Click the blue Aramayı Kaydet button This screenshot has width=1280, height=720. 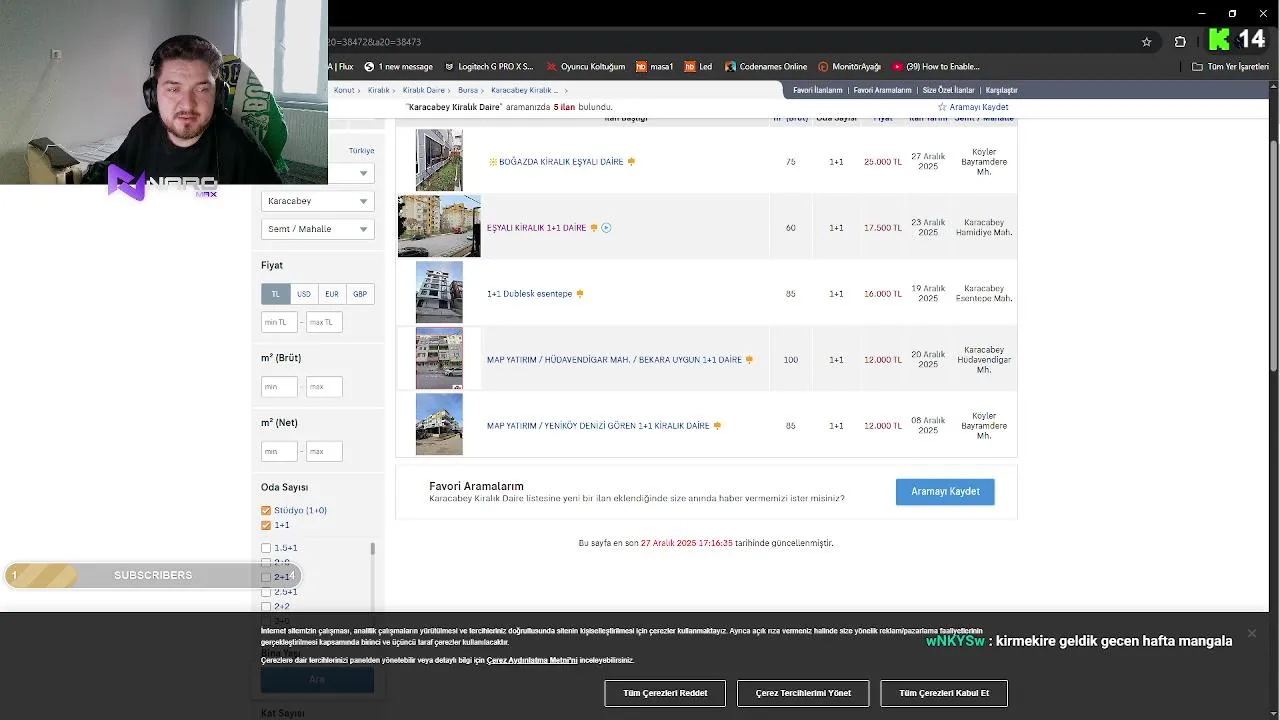click(945, 491)
